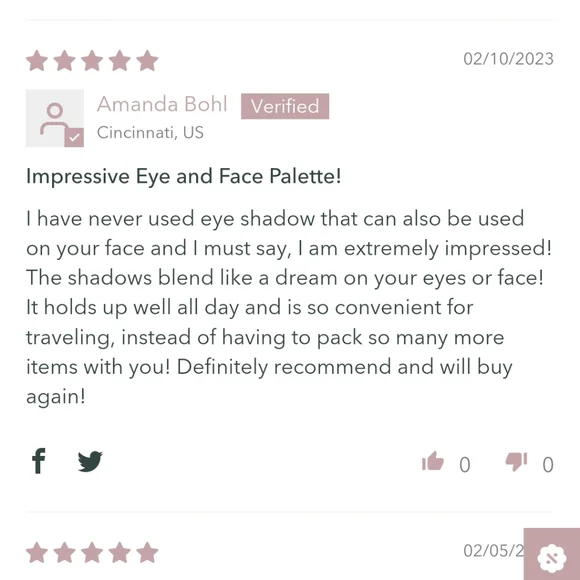Screen dimensions: 580x580
Task: Share the review on Twitter
Action: (90, 461)
